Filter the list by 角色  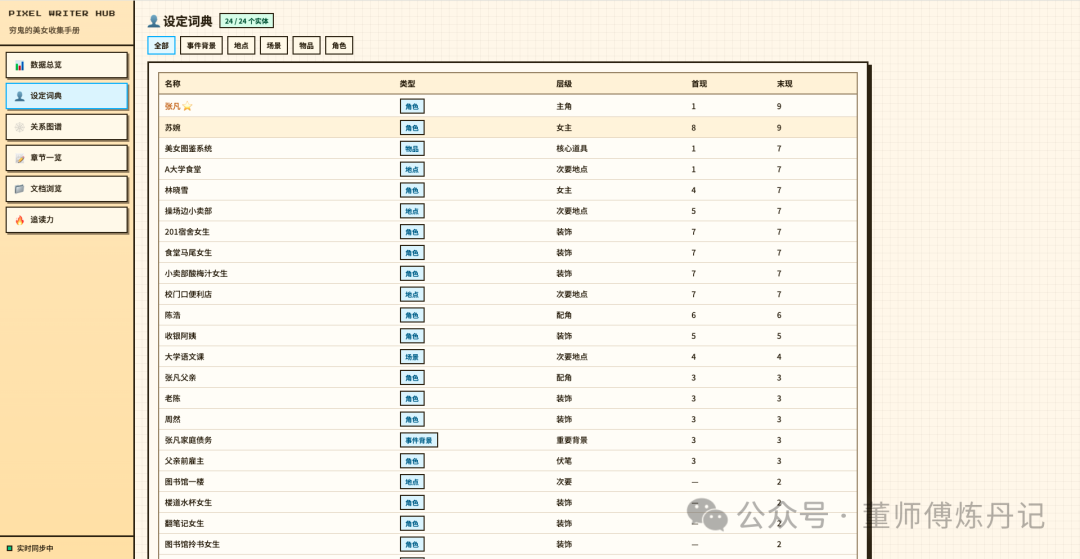pos(339,45)
